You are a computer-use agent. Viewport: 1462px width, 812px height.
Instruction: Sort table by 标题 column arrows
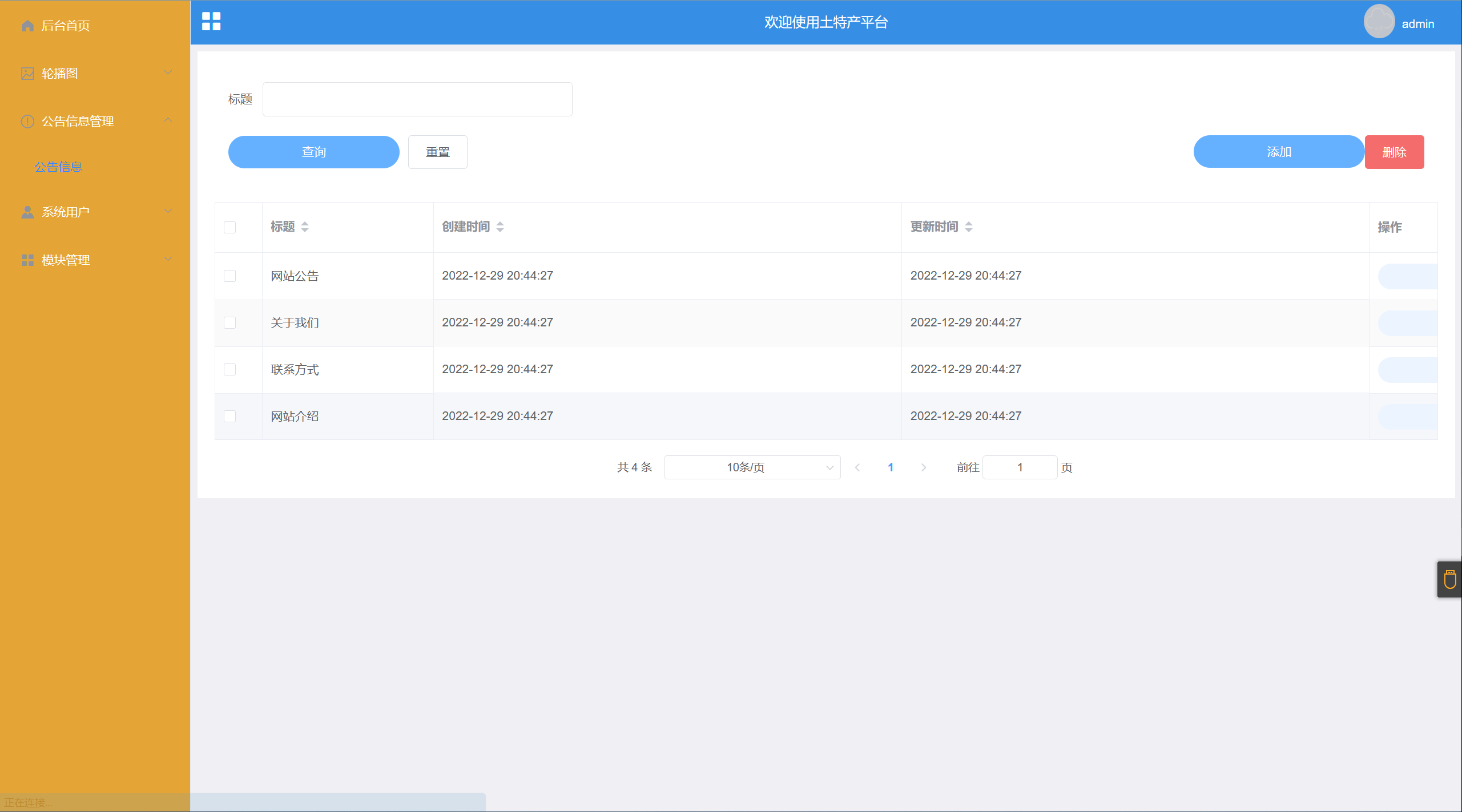click(305, 227)
